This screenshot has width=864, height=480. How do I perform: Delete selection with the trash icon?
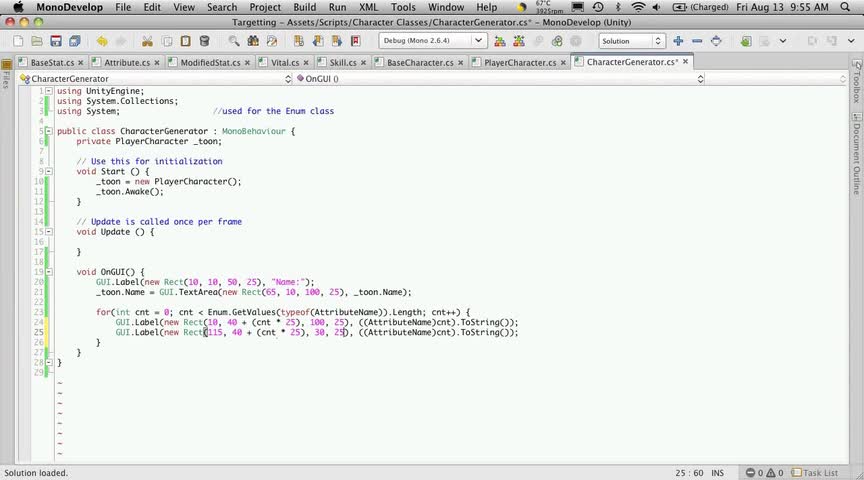(x=204, y=41)
